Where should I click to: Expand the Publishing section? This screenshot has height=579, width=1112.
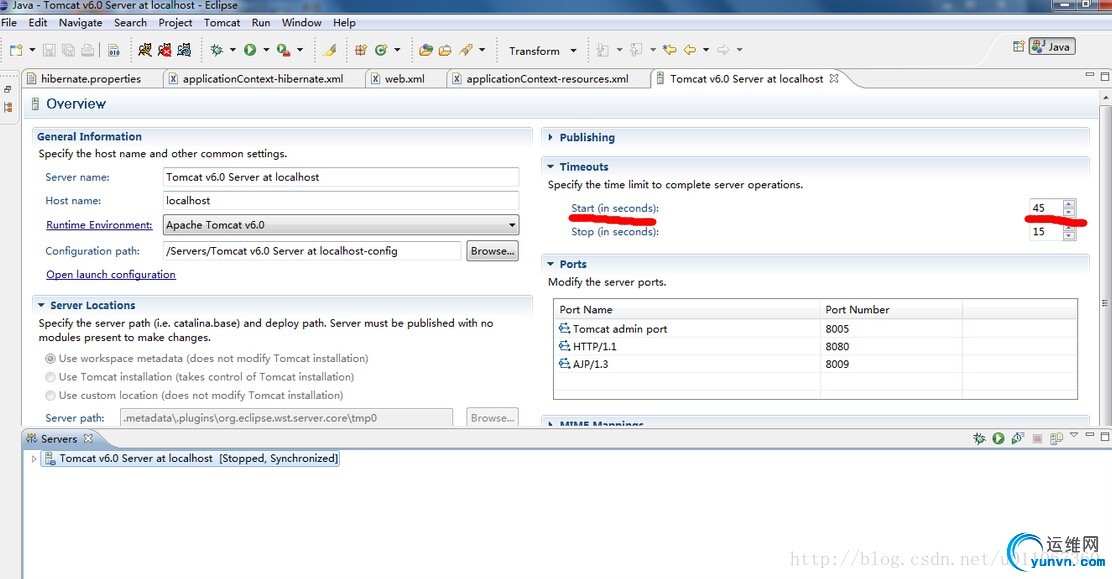tap(550, 138)
